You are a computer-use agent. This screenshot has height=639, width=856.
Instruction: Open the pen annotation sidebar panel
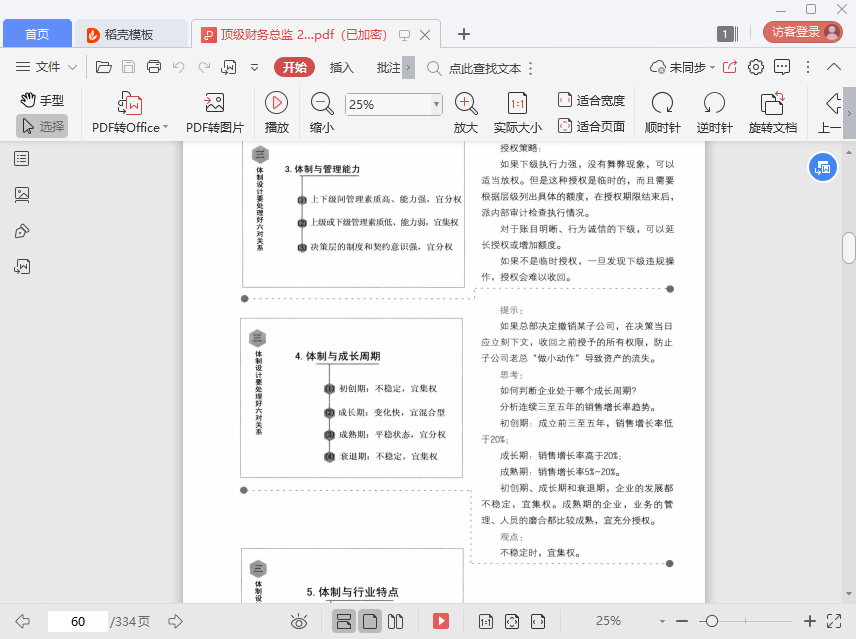point(22,231)
